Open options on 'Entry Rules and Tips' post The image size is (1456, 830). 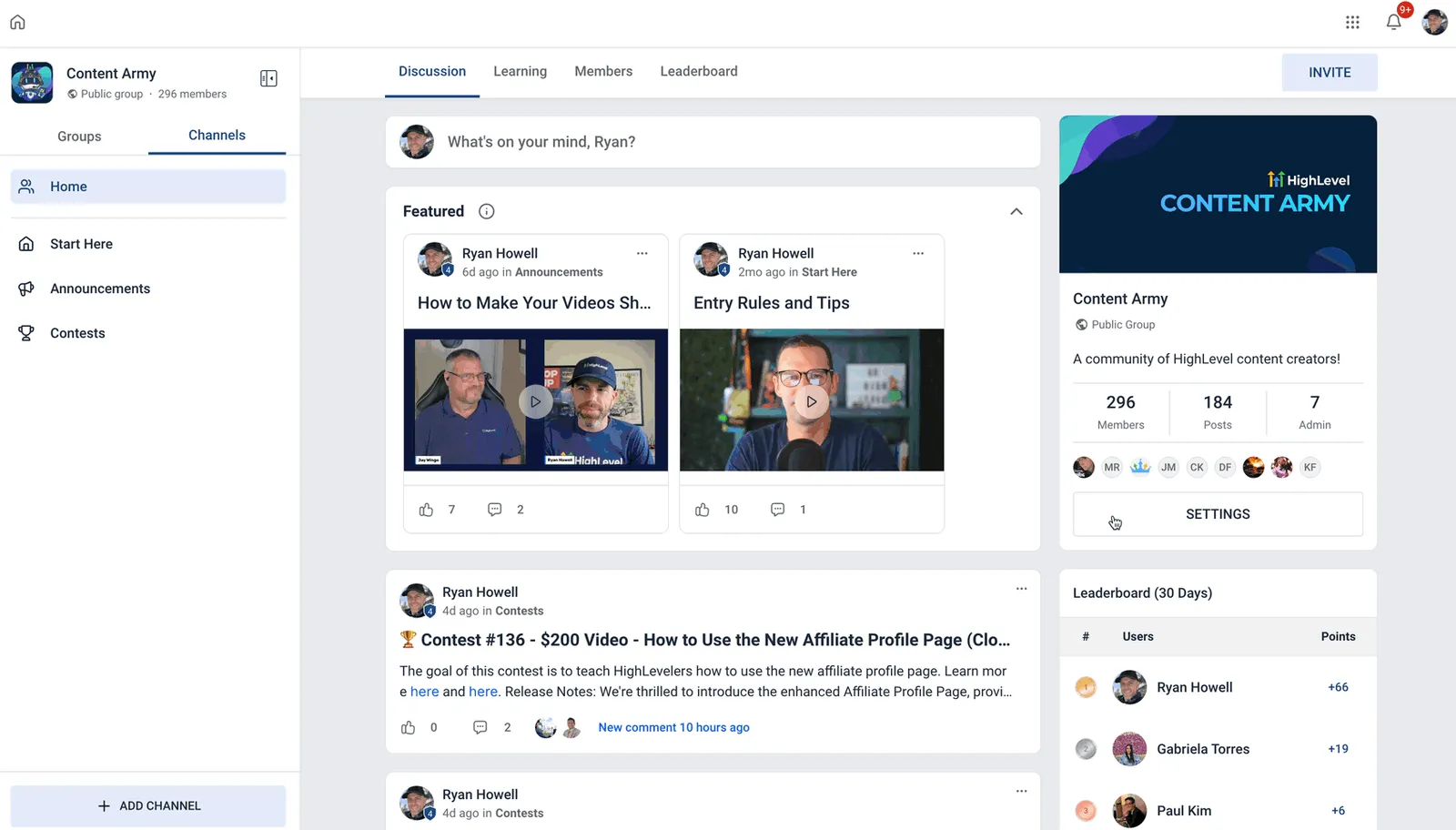click(x=918, y=253)
